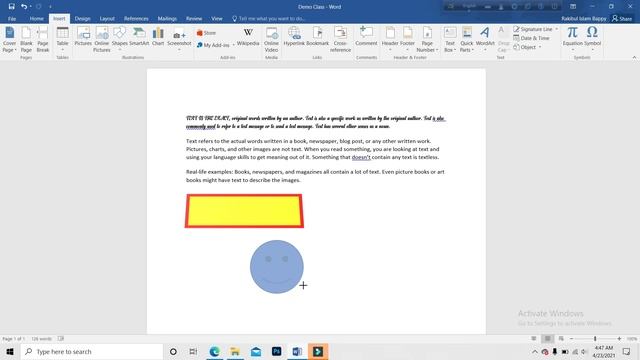
Task: Insert a SmartArt graphic
Action: coord(139,36)
